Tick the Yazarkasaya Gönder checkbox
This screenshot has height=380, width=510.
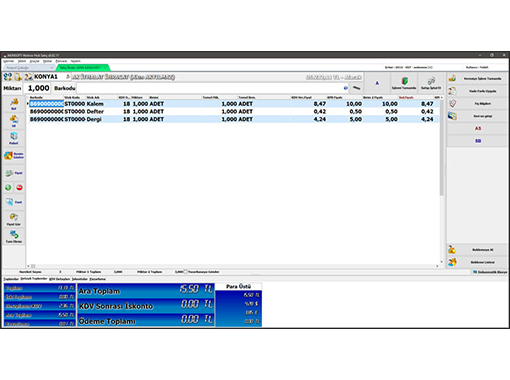click(186, 272)
